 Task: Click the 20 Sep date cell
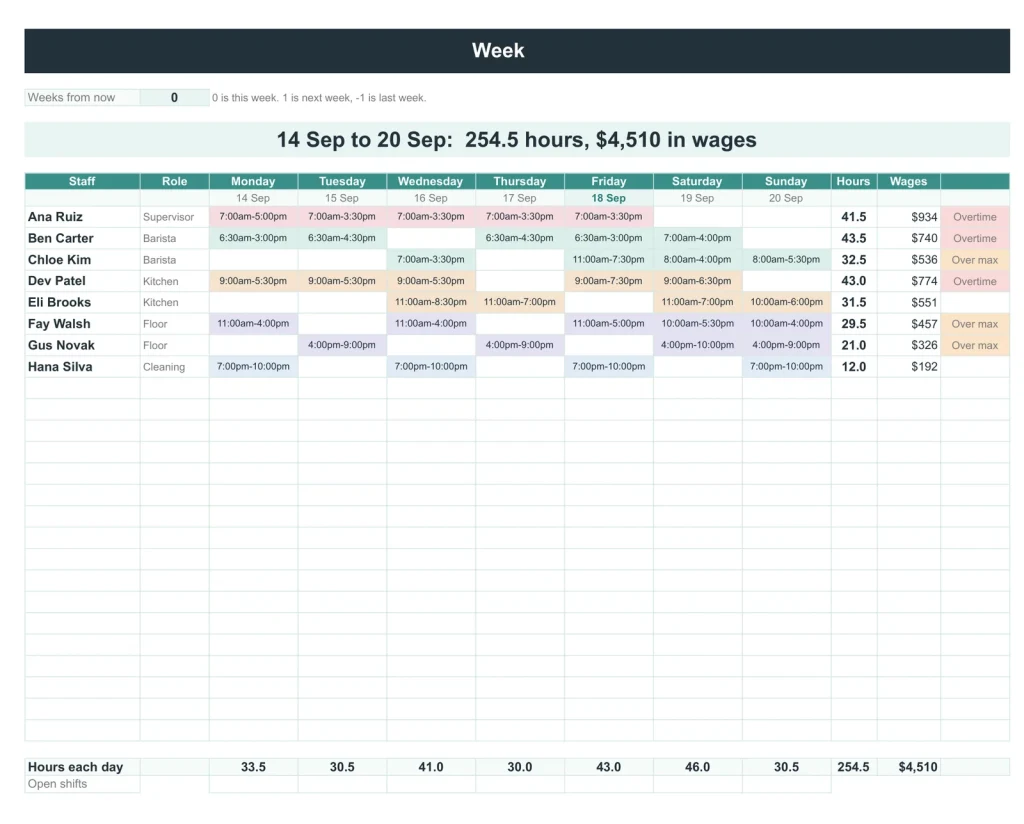[x=786, y=198]
